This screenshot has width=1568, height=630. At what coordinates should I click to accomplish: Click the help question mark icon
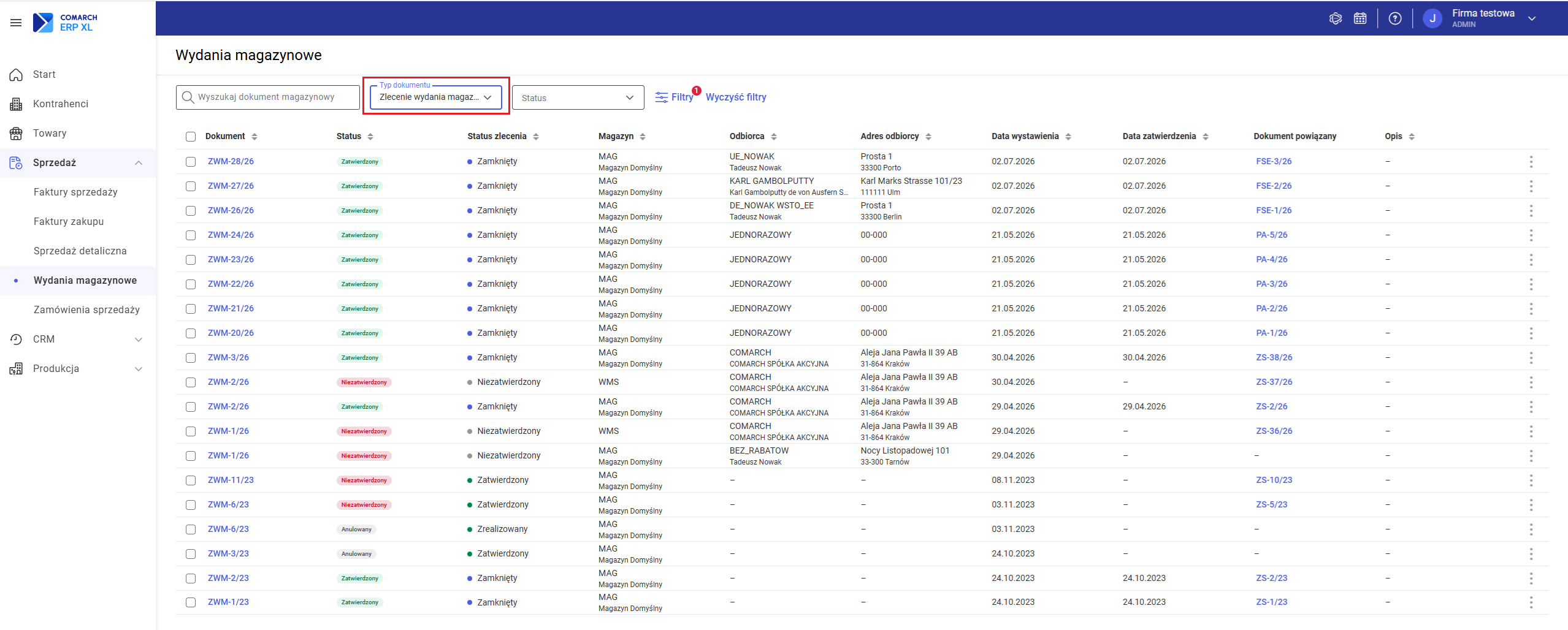click(1395, 18)
